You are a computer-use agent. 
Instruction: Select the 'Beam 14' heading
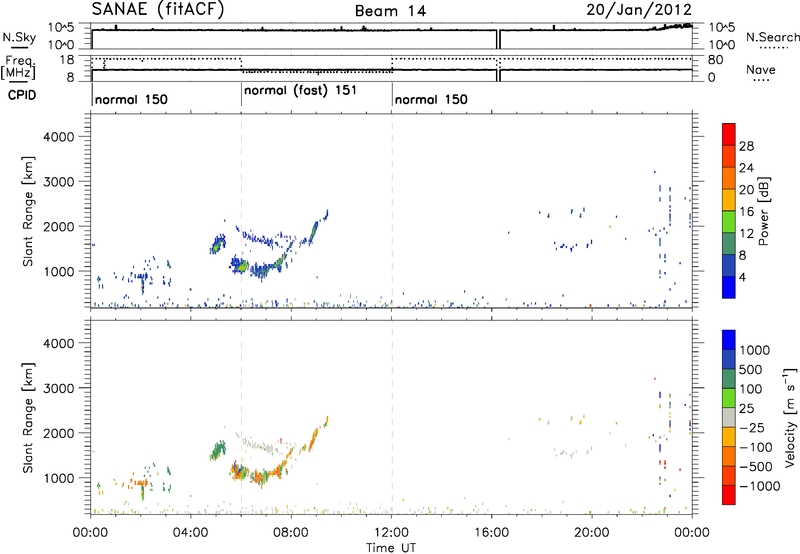(390, 11)
